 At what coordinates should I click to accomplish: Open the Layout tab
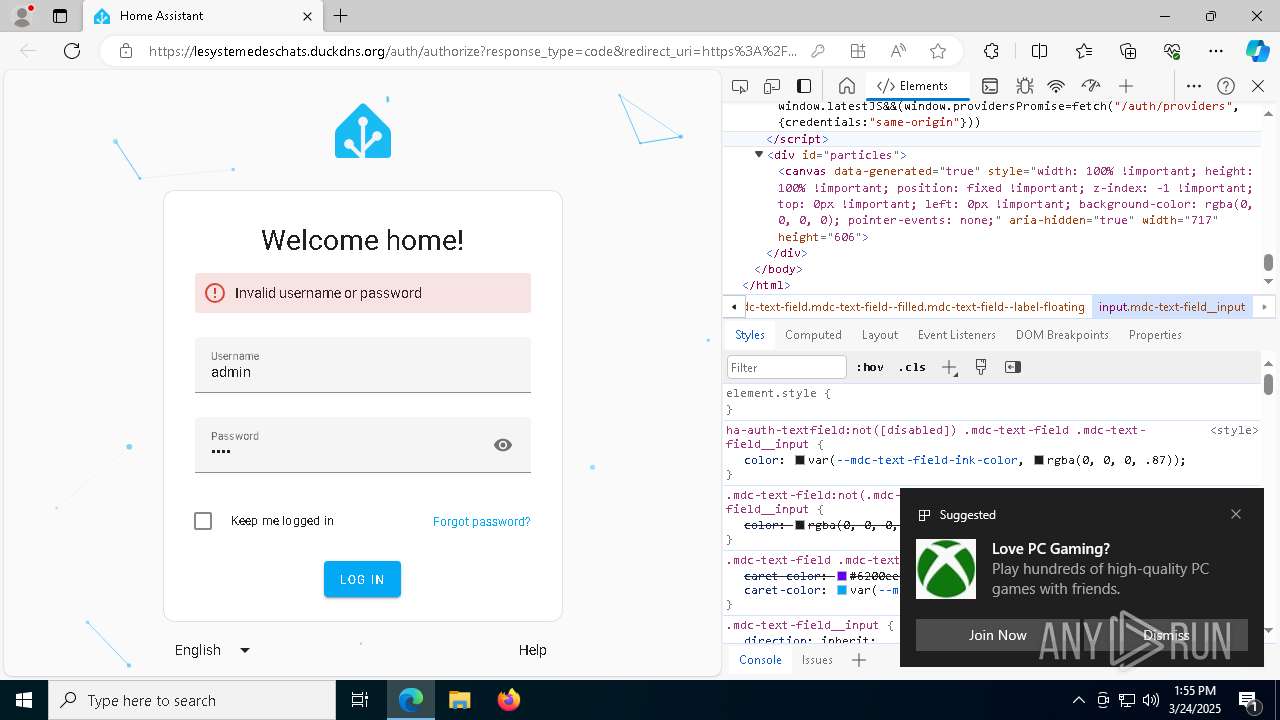click(880, 335)
